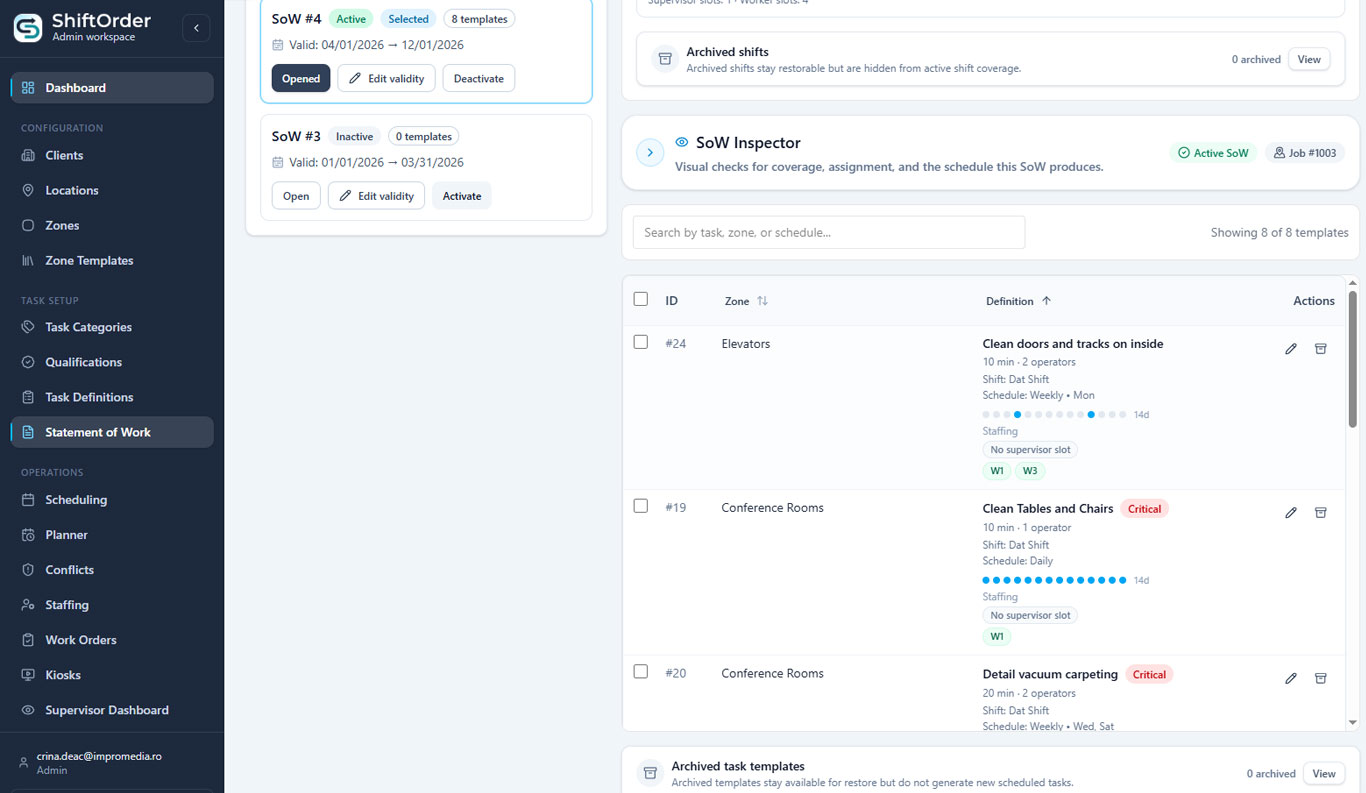The image size is (1366, 793).
Task: Edit template #19 with the pencil icon
Action: coord(1291,513)
